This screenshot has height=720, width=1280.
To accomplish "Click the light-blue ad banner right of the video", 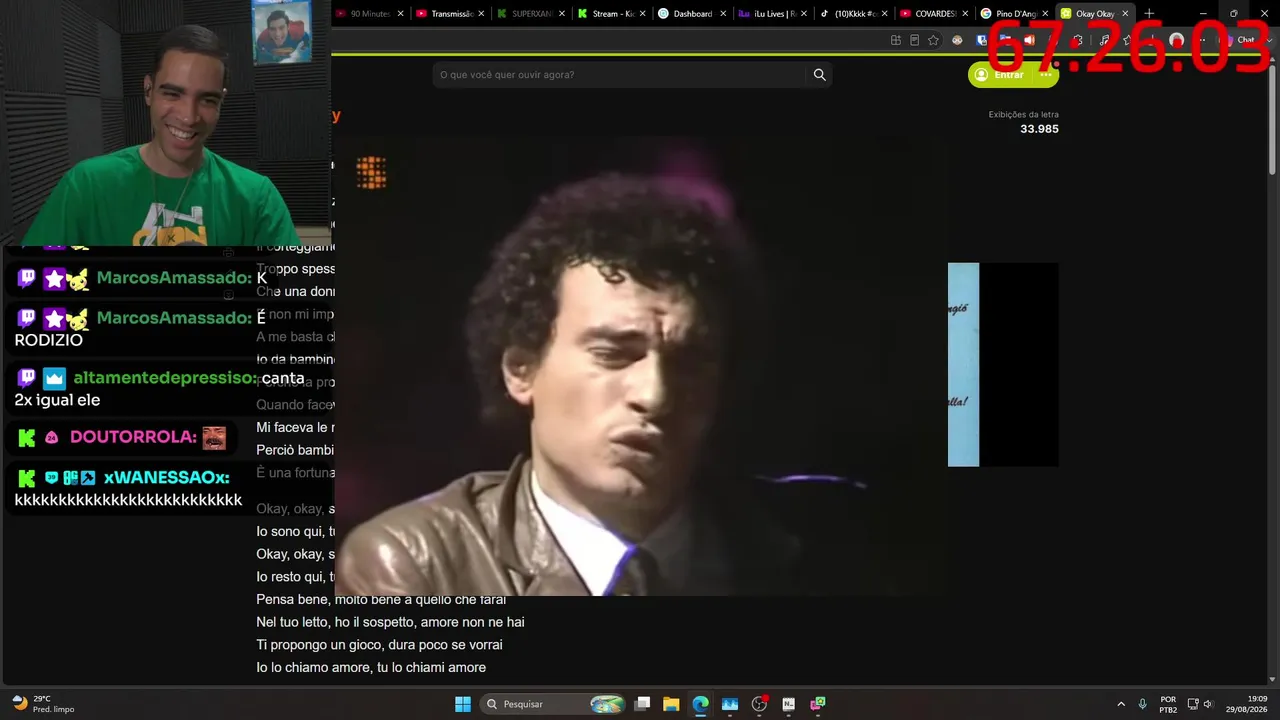I will coord(963,365).
